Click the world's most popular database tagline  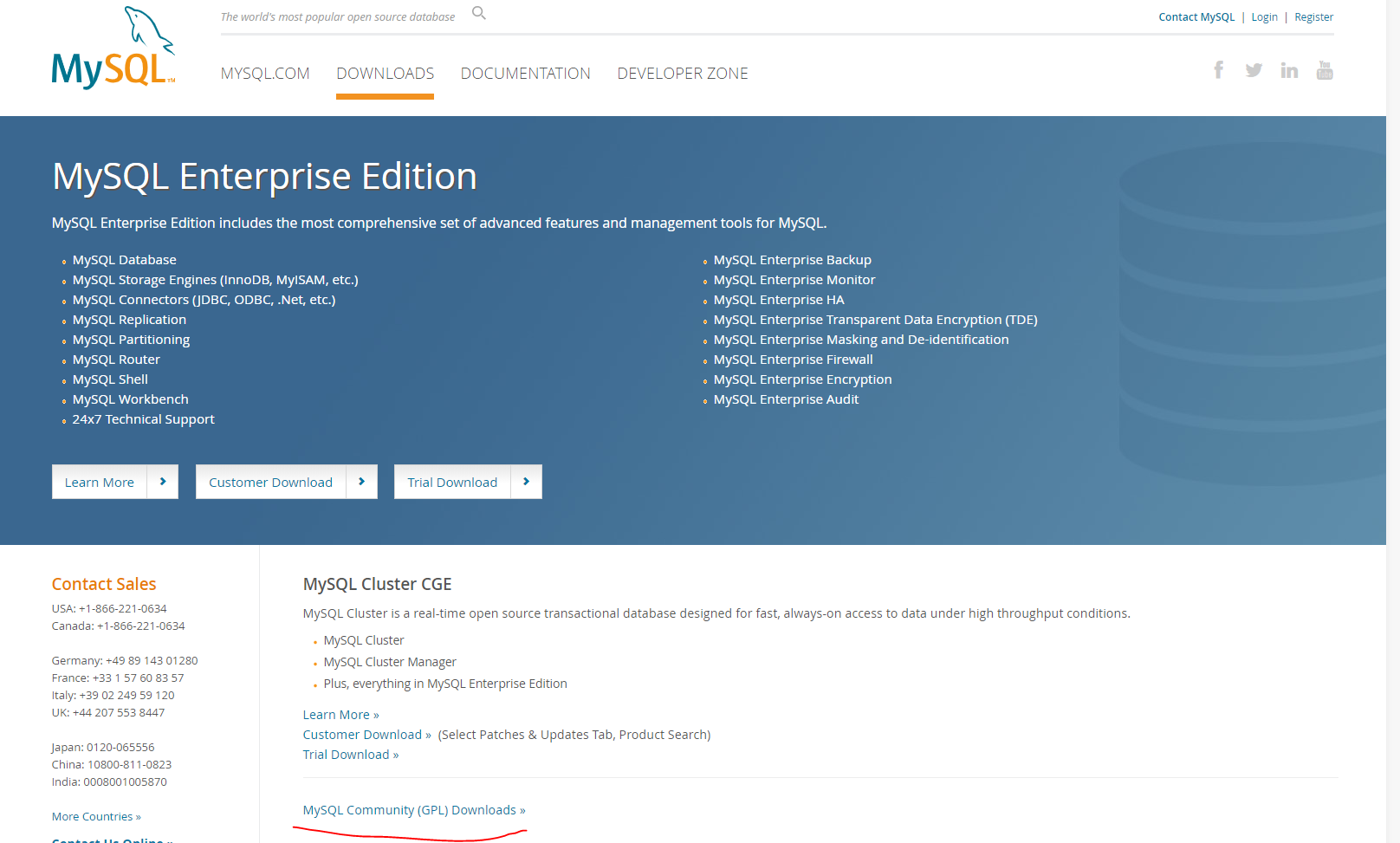(x=338, y=17)
